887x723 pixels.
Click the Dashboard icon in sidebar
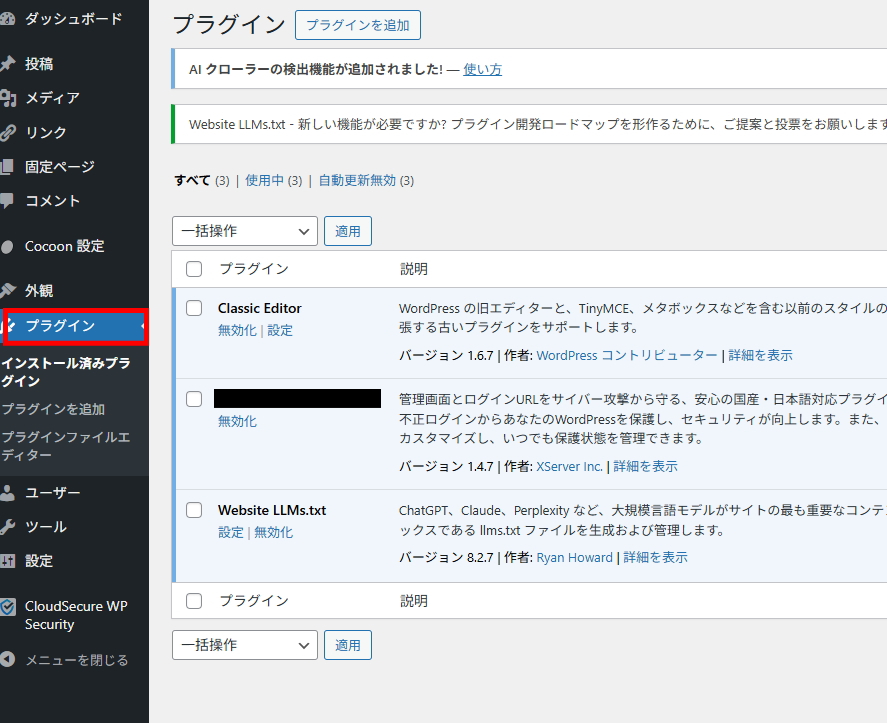coord(7,19)
